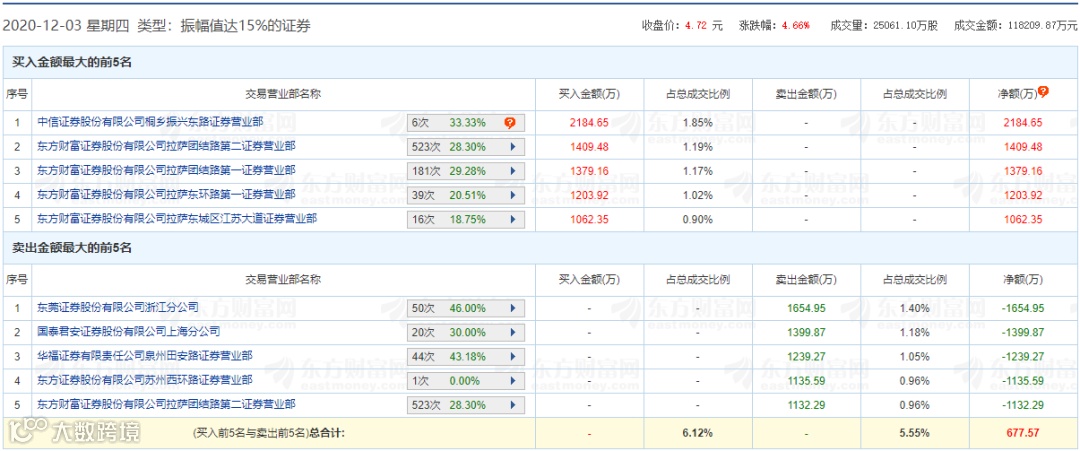Expand arrow beside 16次 18.75%
The image size is (1080, 451).
pos(512,220)
